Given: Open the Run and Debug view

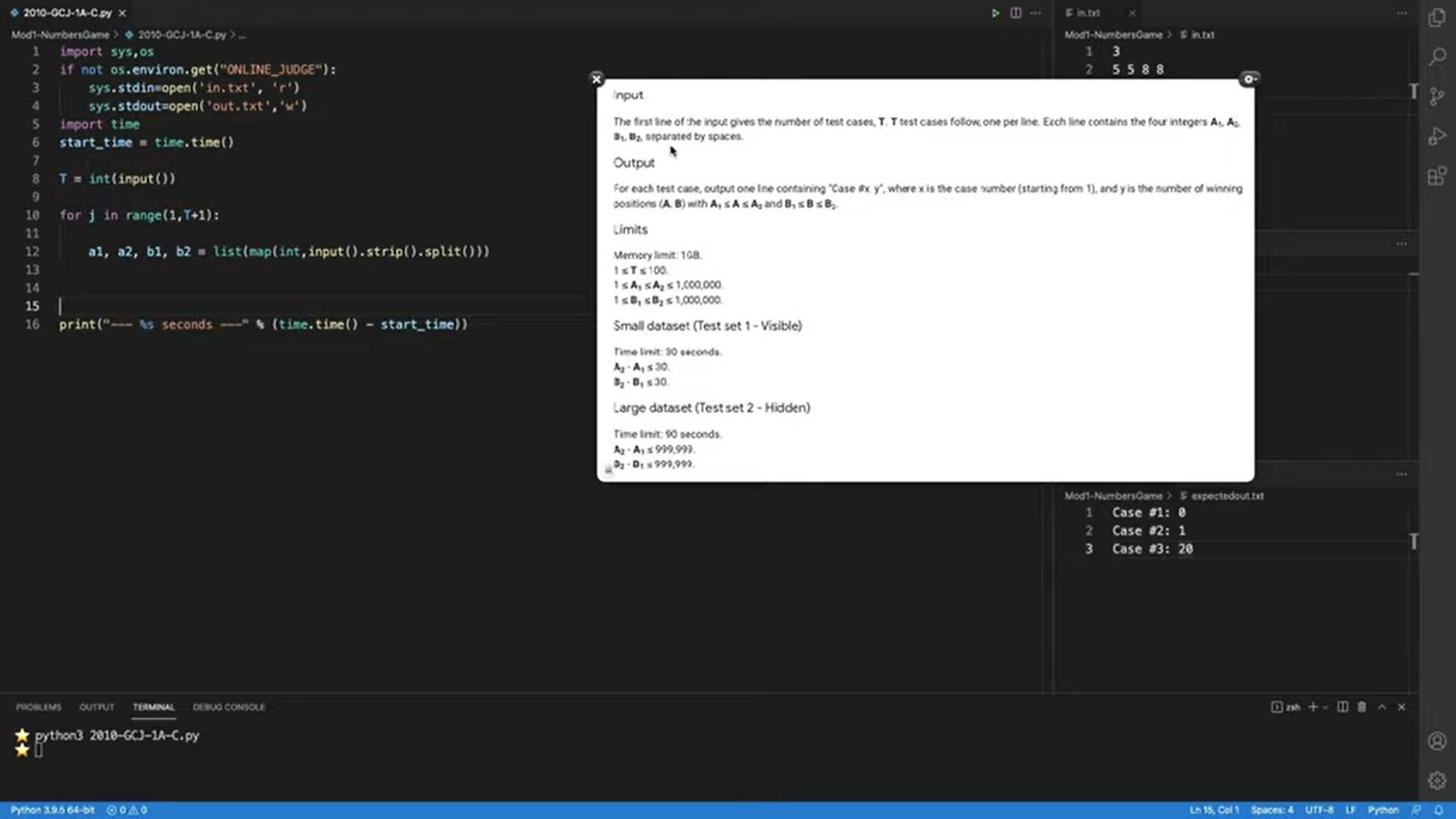Looking at the screenshot, I should 1436,136.
